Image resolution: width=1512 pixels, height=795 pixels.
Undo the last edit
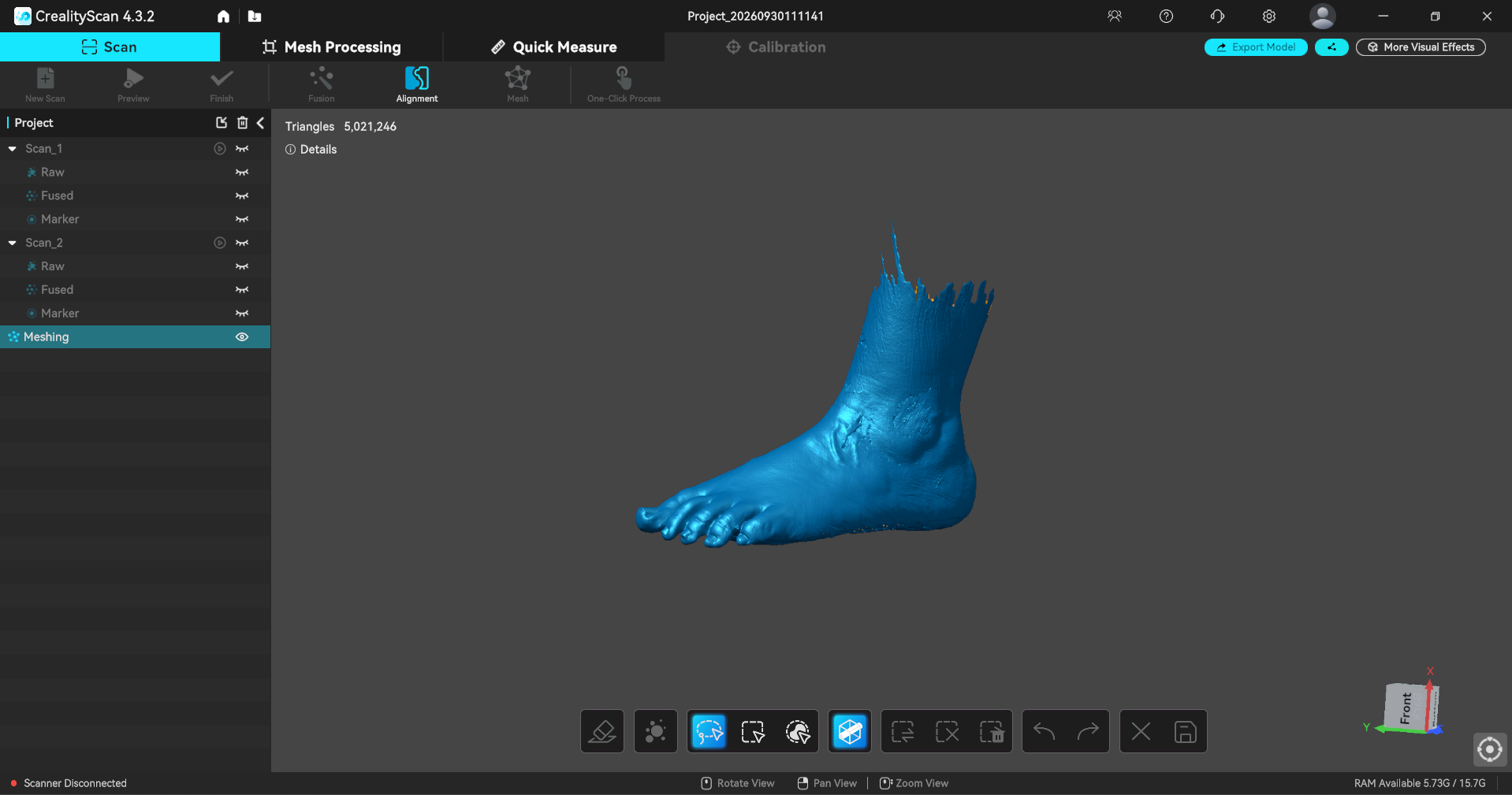1044,731
